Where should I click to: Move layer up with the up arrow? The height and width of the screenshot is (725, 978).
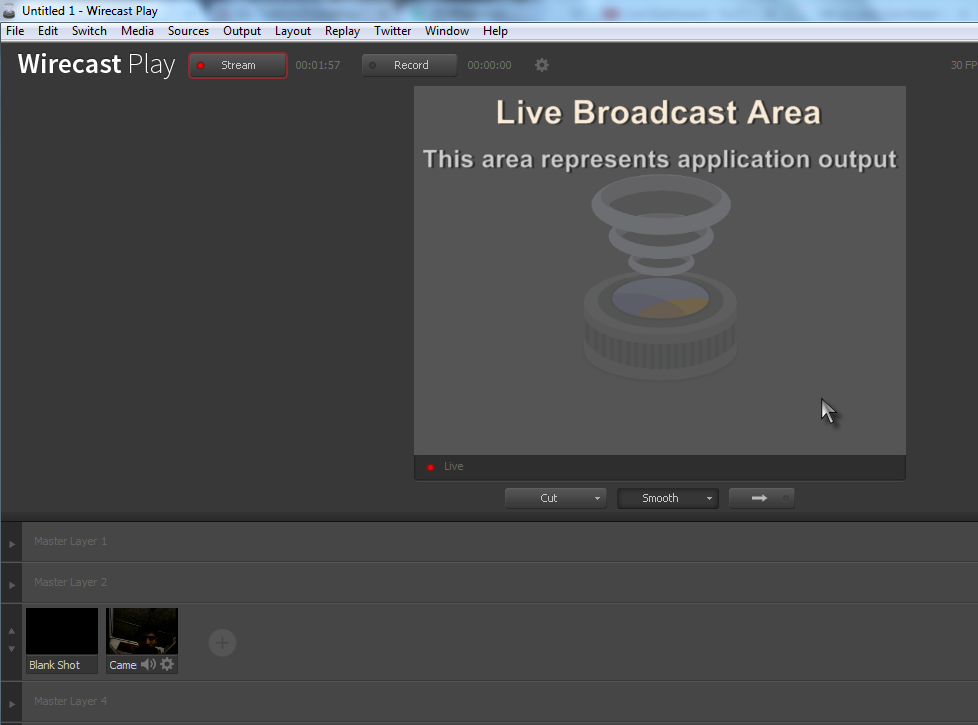tap(11, 631)
